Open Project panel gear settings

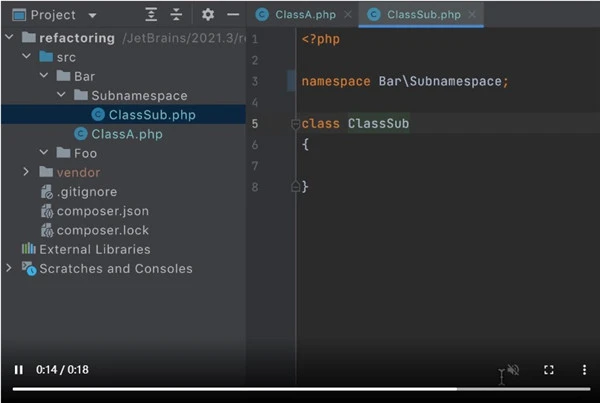click(x=208, y=15)
